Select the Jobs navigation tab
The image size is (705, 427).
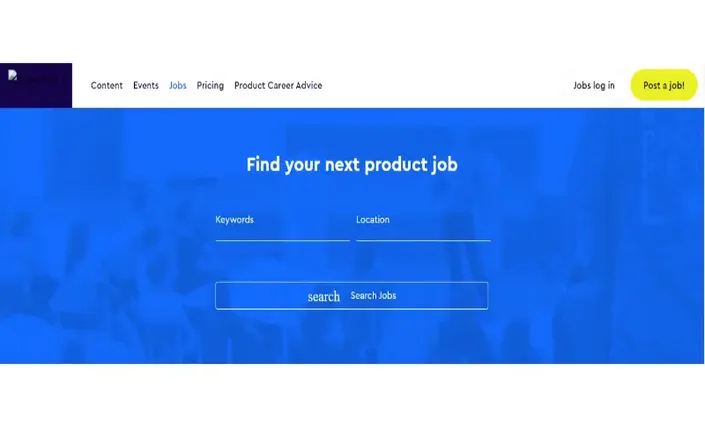tap(178, 85)
